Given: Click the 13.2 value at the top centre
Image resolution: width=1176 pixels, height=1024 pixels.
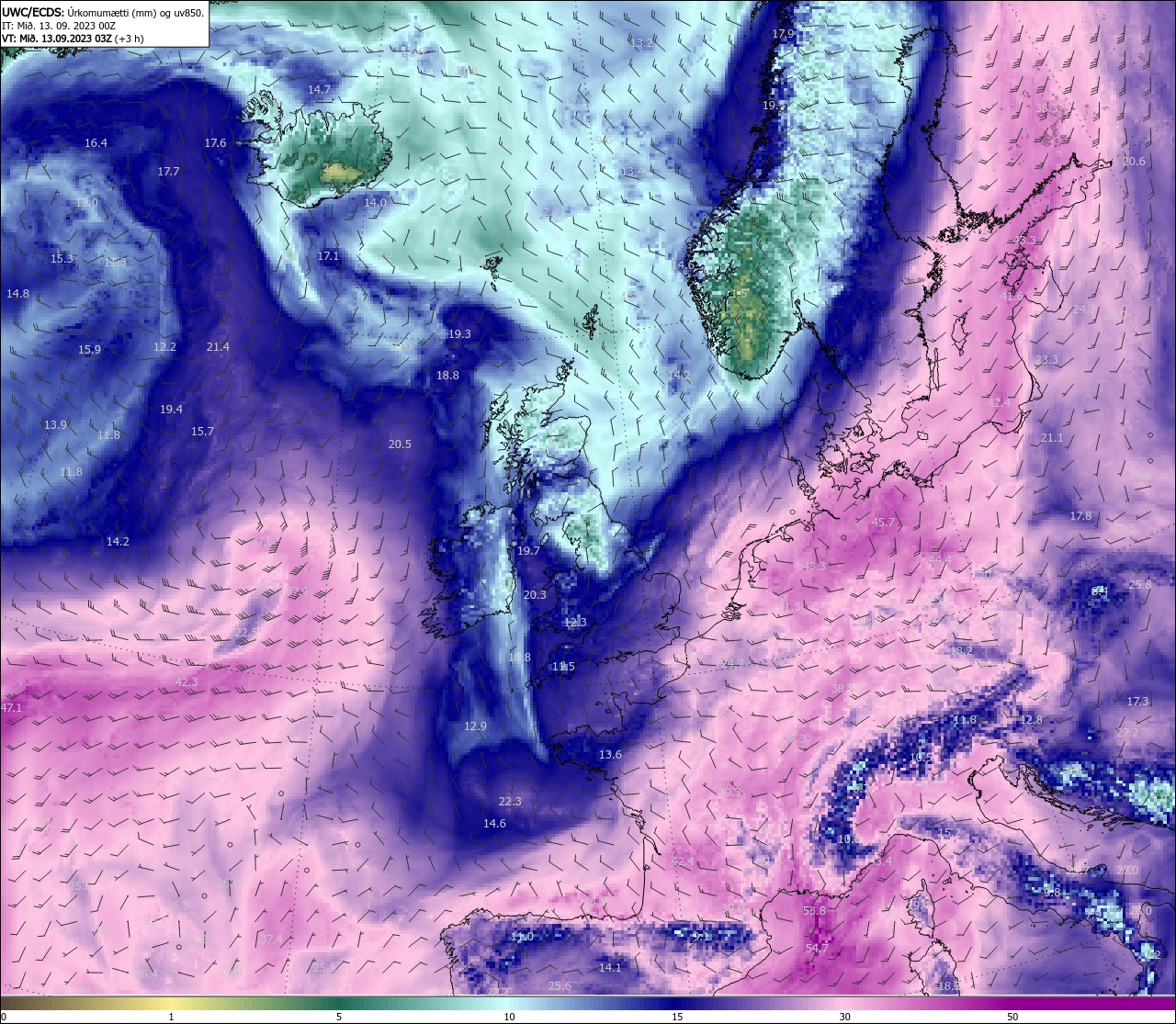Looking at the screenshot, I should pyautogui.click(x=642, y=42).
